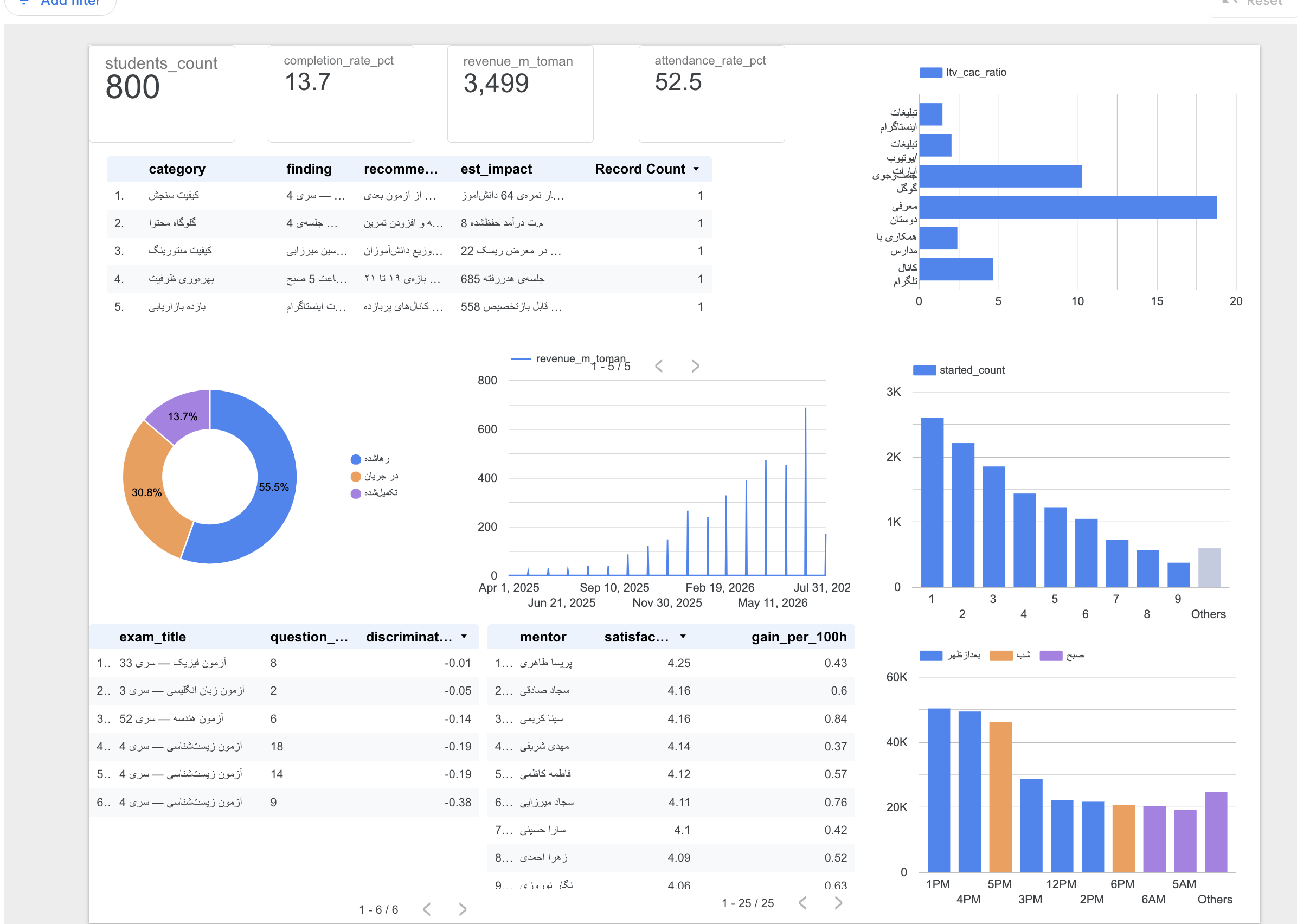
Task: Sort by recomme… column header
Action: click(401, 169)
